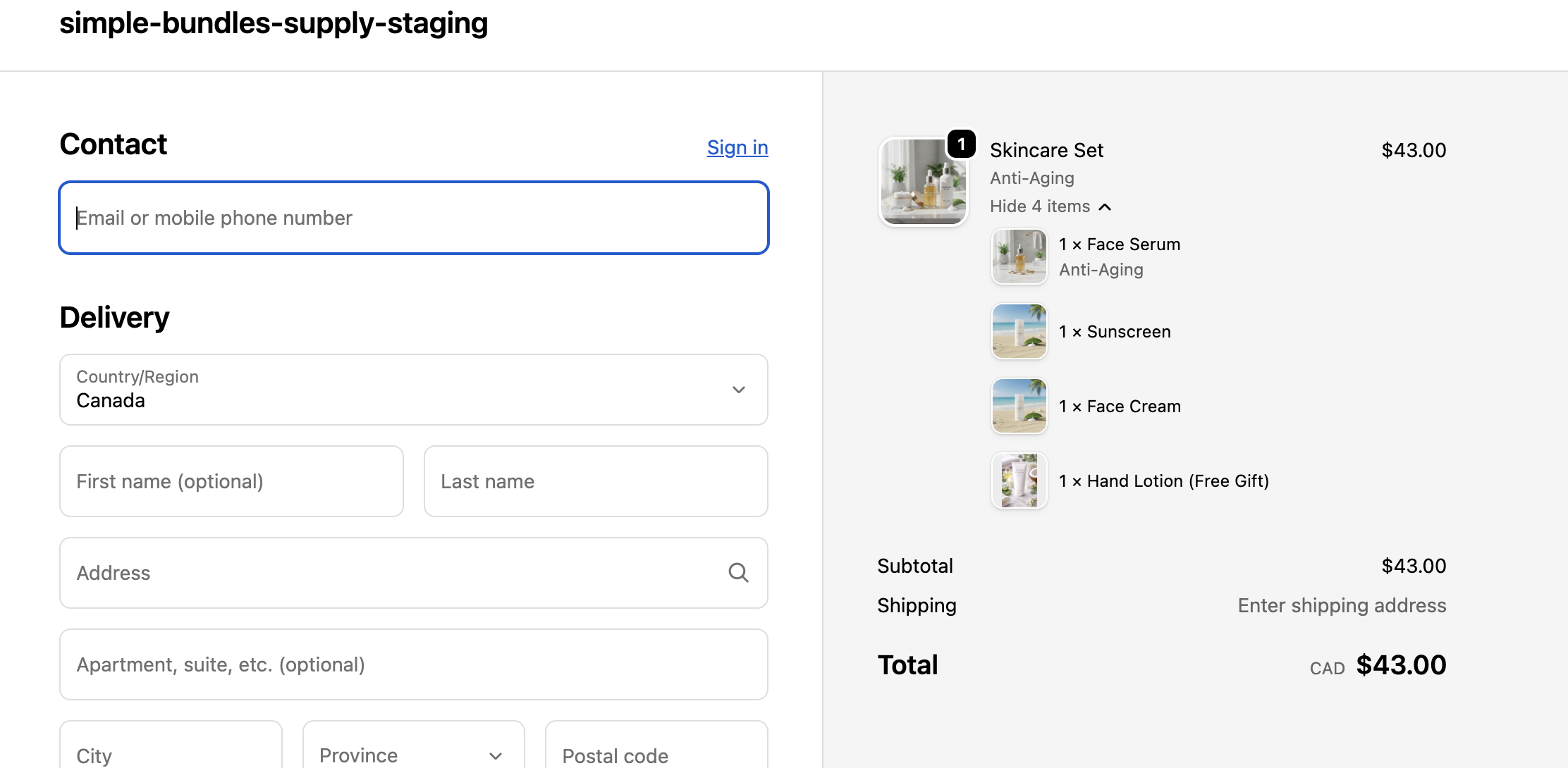Collapse the Hide 4 items chevron
1568x768 pixels.
click(1105, 207)
